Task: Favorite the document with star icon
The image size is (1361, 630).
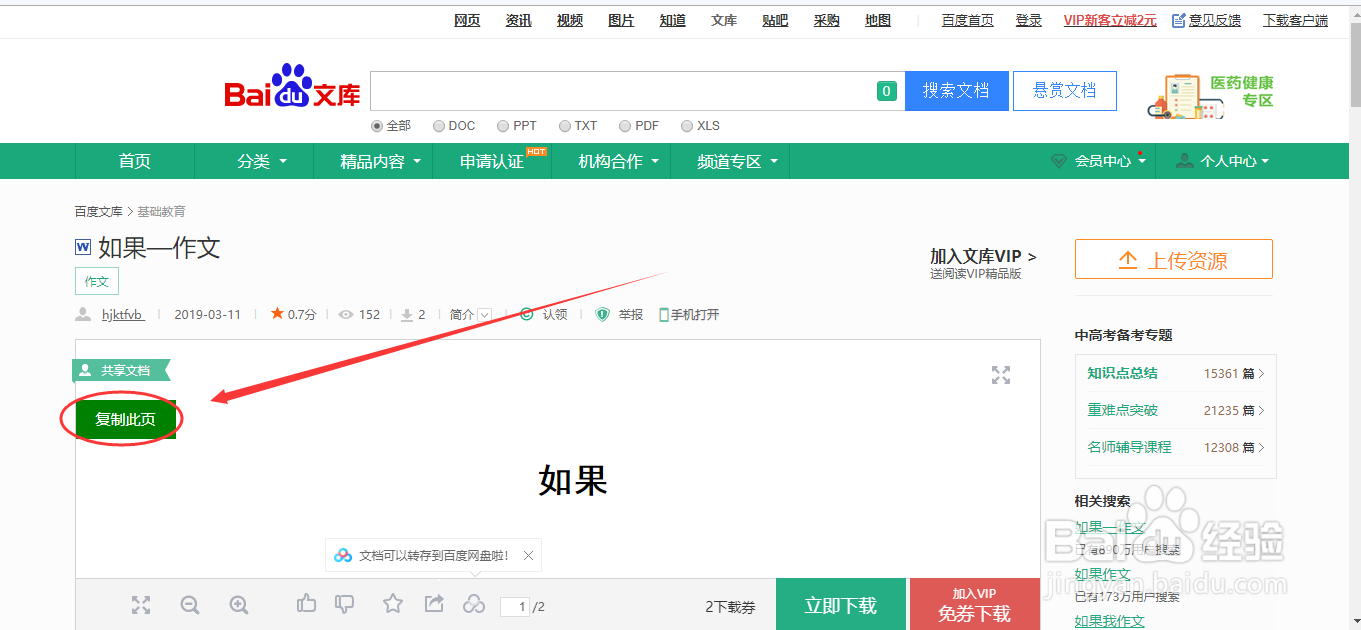Action: tap(393, 603)
